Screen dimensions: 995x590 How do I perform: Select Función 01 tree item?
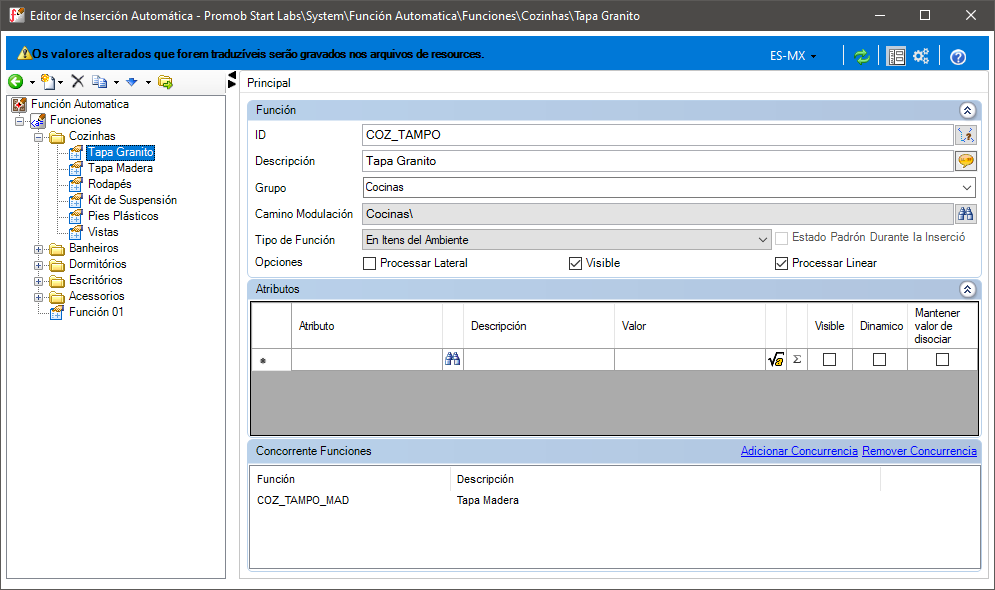(x=96, y=312)
